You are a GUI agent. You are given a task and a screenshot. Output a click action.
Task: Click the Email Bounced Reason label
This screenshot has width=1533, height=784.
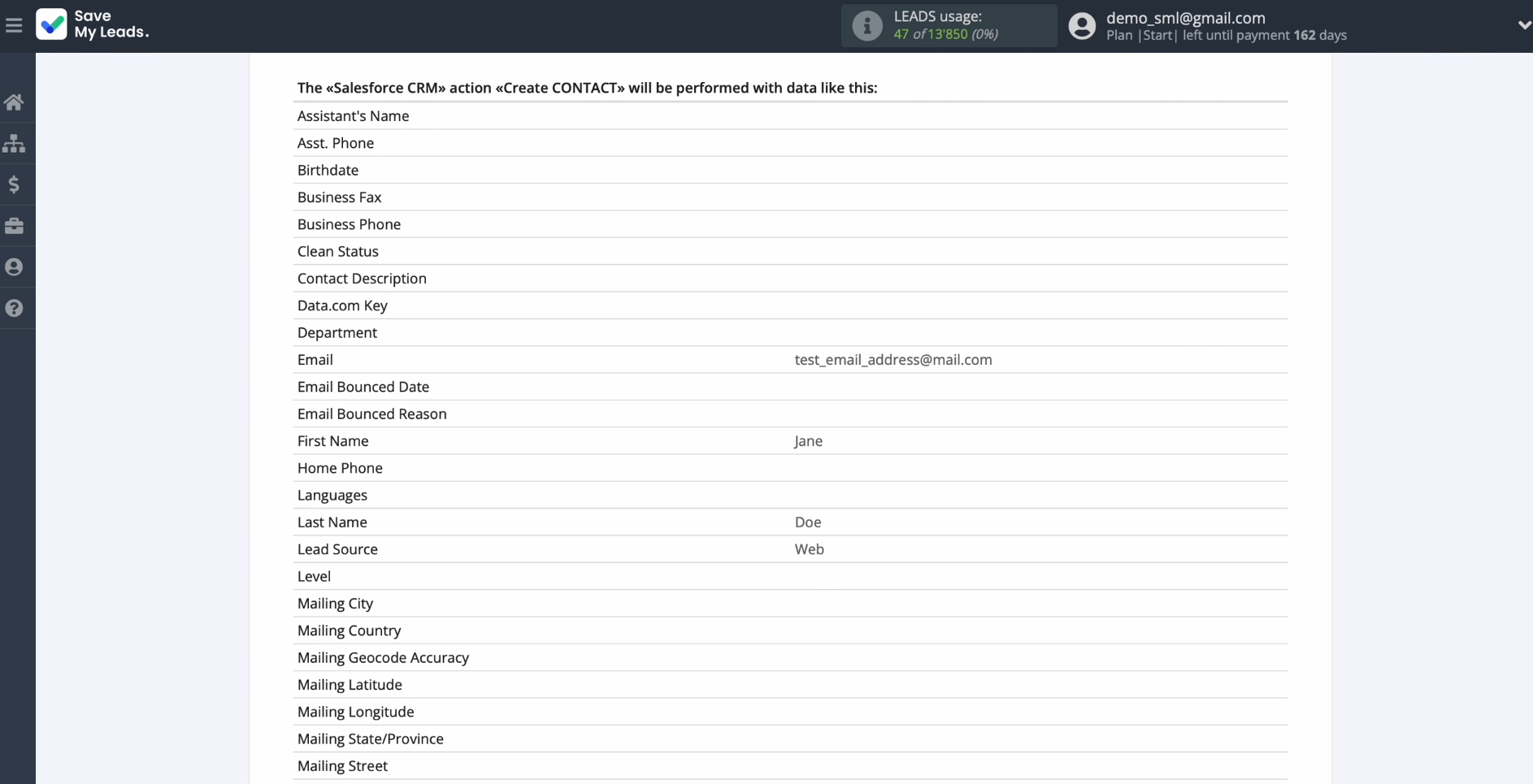coord(372,414)
